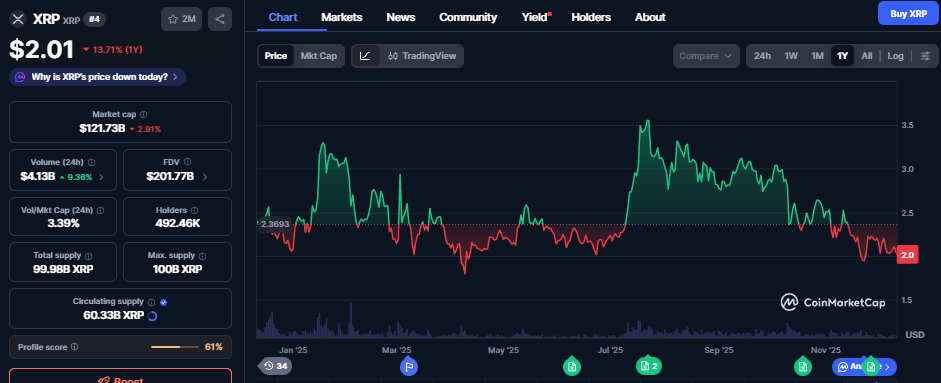Image resolution: width=941 pixels, height=383 pixels.
Task: Set chart range to 1W
Action: point(791,56)
